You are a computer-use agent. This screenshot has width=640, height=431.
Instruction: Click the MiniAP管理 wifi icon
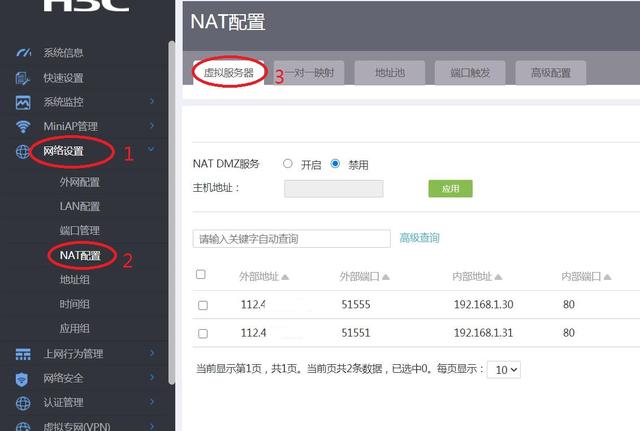(x=23, y=127)
